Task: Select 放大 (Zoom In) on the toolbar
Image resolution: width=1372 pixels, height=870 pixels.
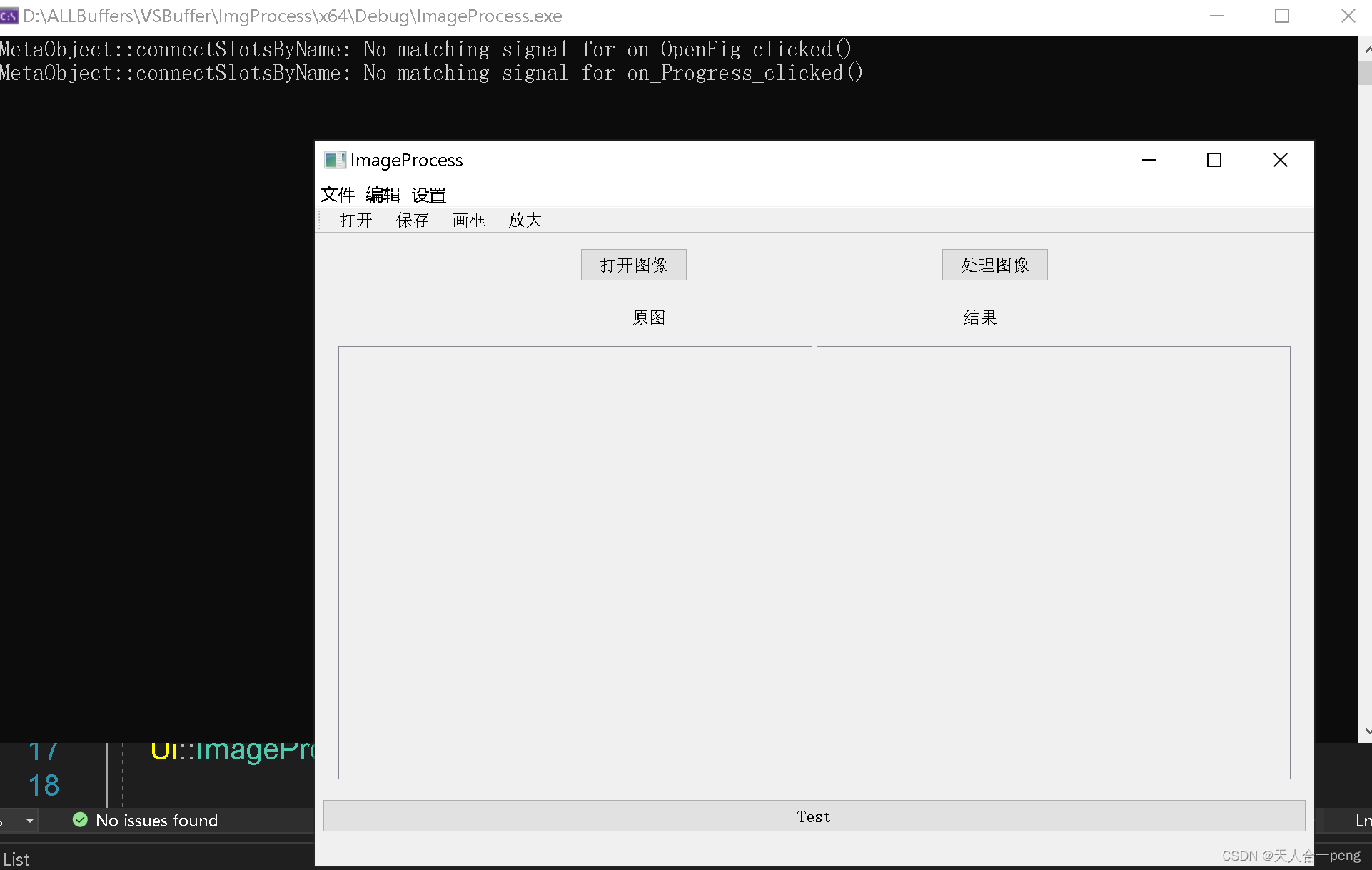Action: (525, 220)
